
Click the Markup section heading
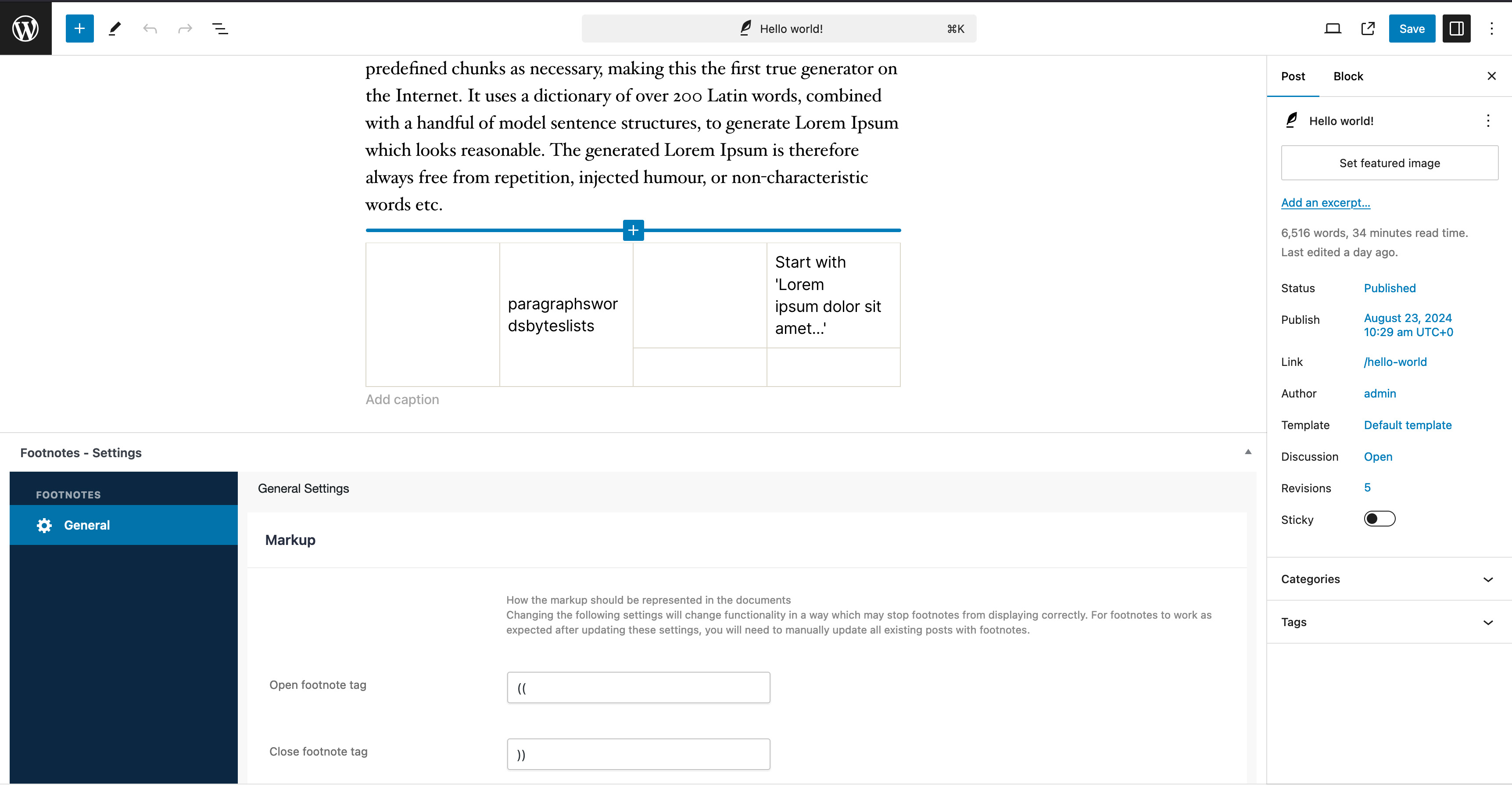click(x=290, y=540)
